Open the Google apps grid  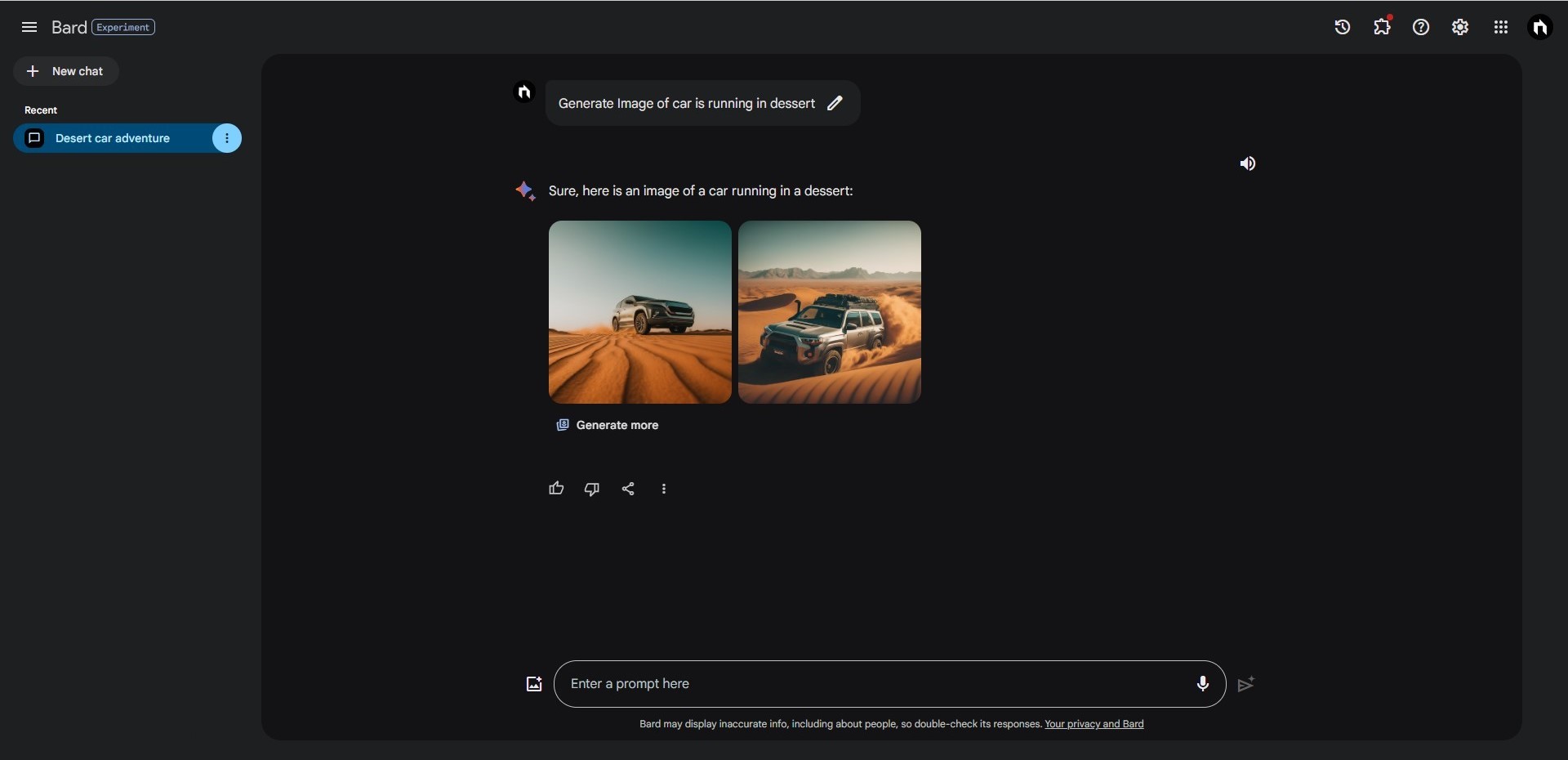click(x=1501, y=27)
